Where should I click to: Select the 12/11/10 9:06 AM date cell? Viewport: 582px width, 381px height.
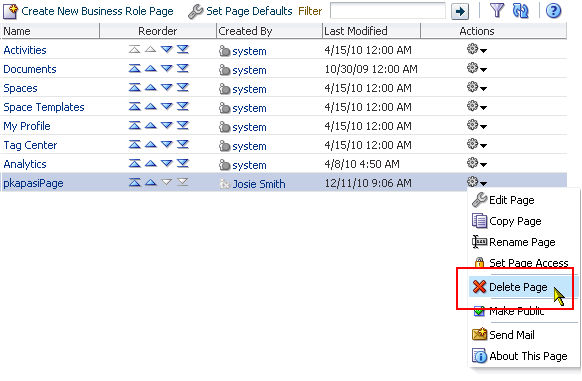(368, 183)
